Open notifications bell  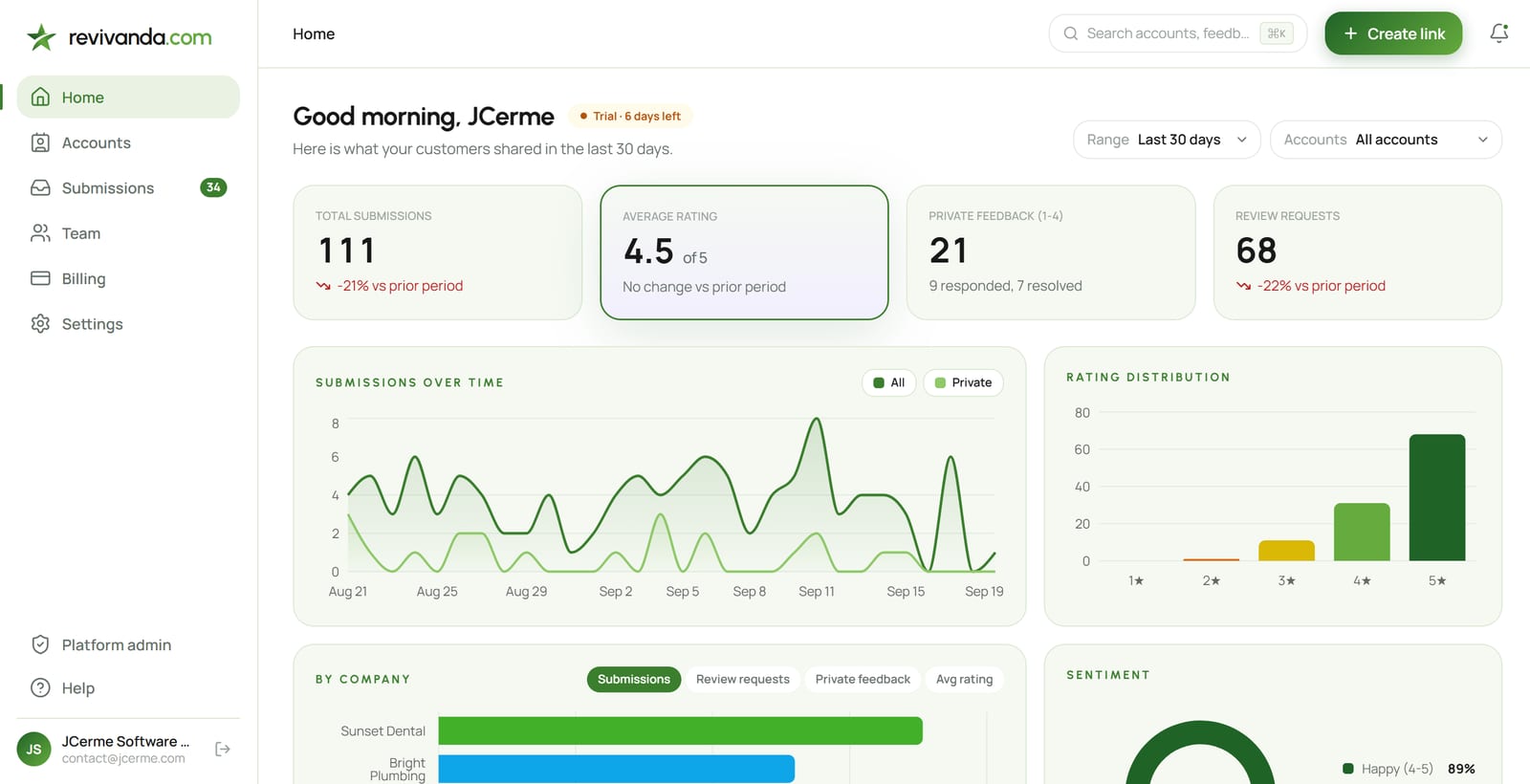1499,33
